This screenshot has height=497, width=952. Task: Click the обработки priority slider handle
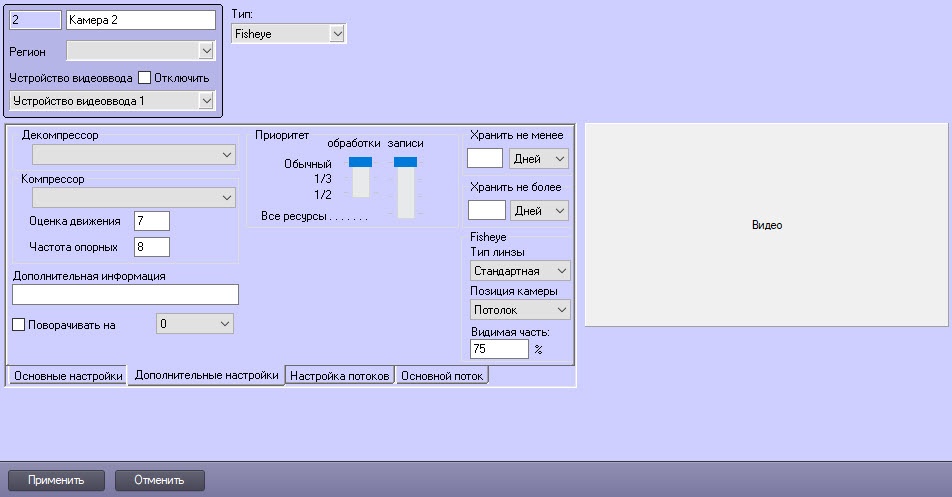(360, 162)
